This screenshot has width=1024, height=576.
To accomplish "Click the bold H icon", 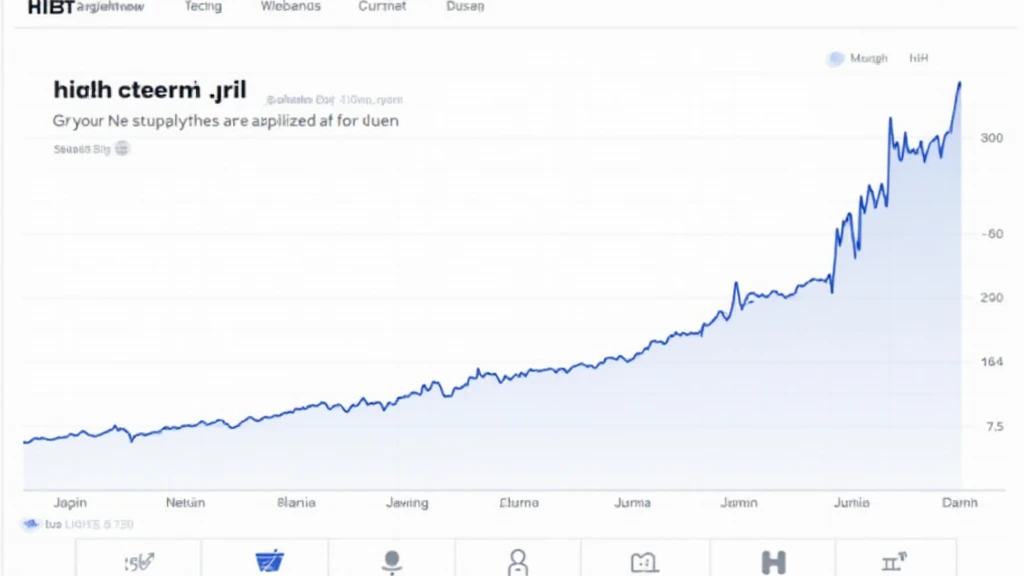I will coord(773,562).
